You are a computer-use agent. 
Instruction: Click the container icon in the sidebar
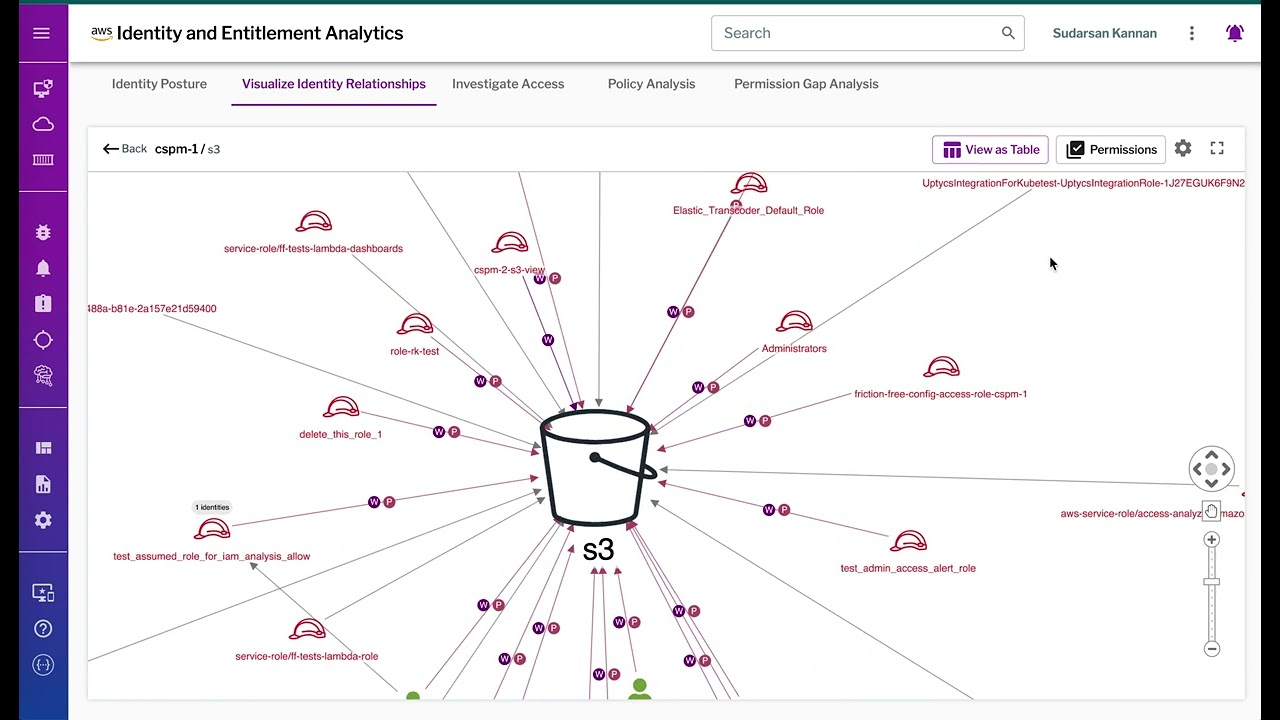tap(43, 159)
